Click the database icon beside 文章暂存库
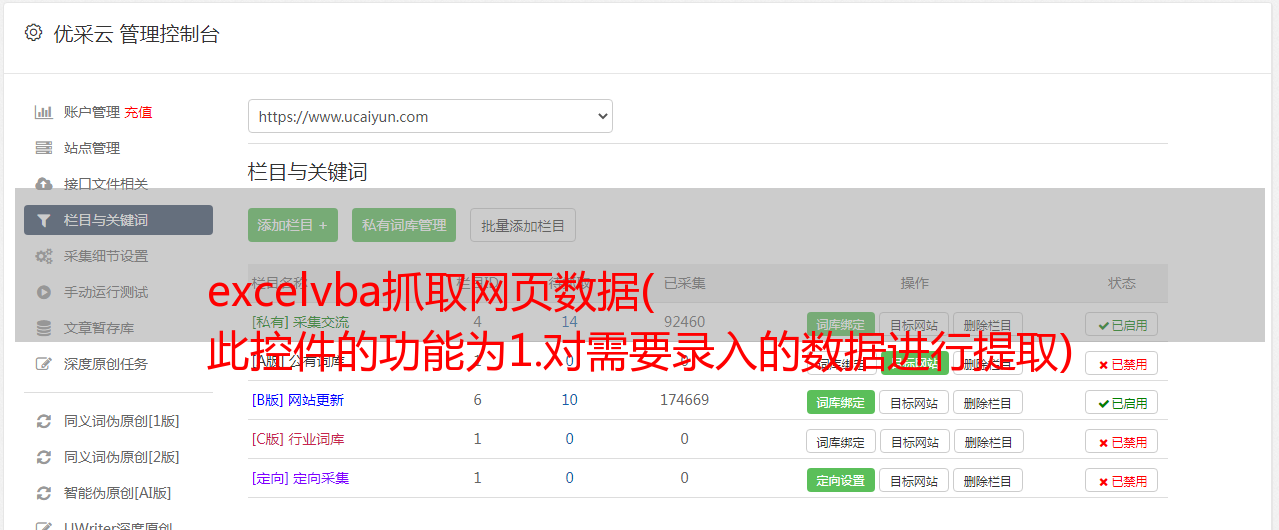 point(44,328)
